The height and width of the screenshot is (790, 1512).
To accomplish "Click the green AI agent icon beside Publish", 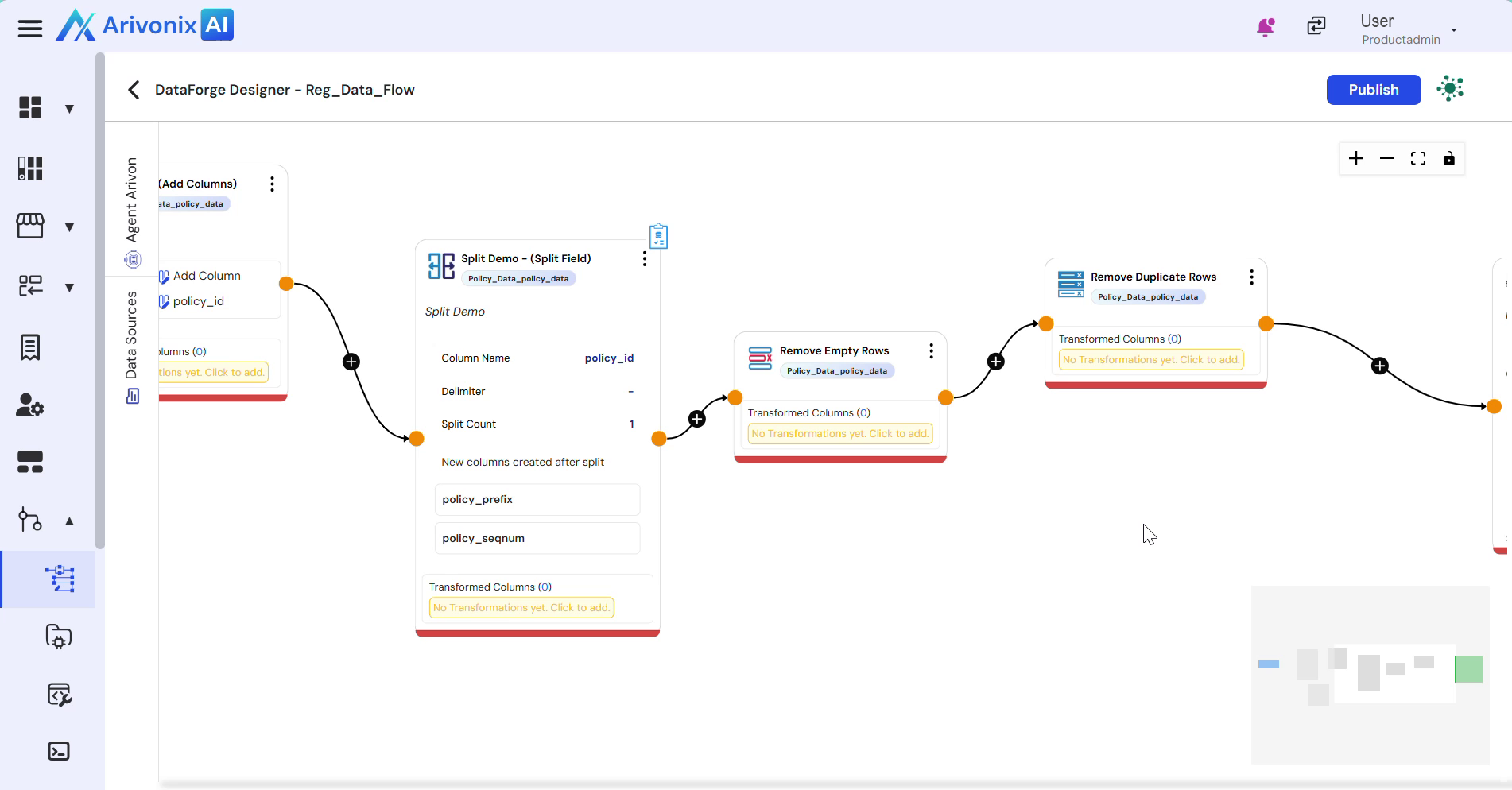I will (1450, 89).
